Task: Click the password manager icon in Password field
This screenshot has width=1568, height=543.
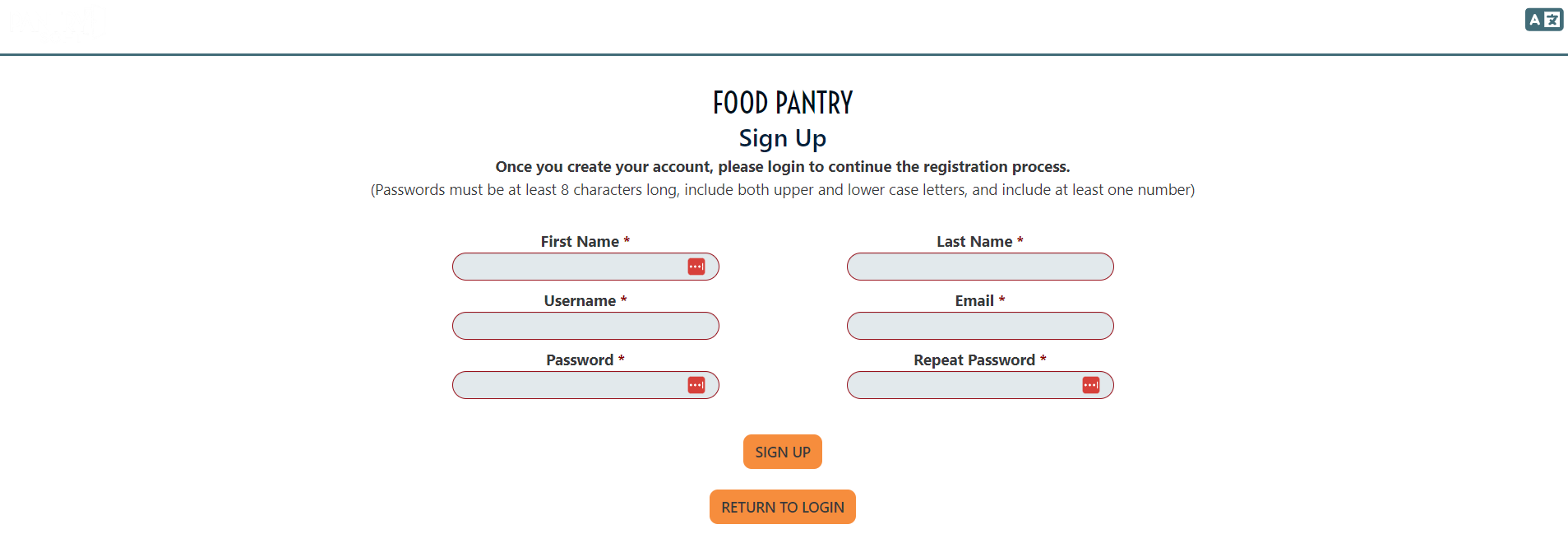Action: click(x=697, y=384)
